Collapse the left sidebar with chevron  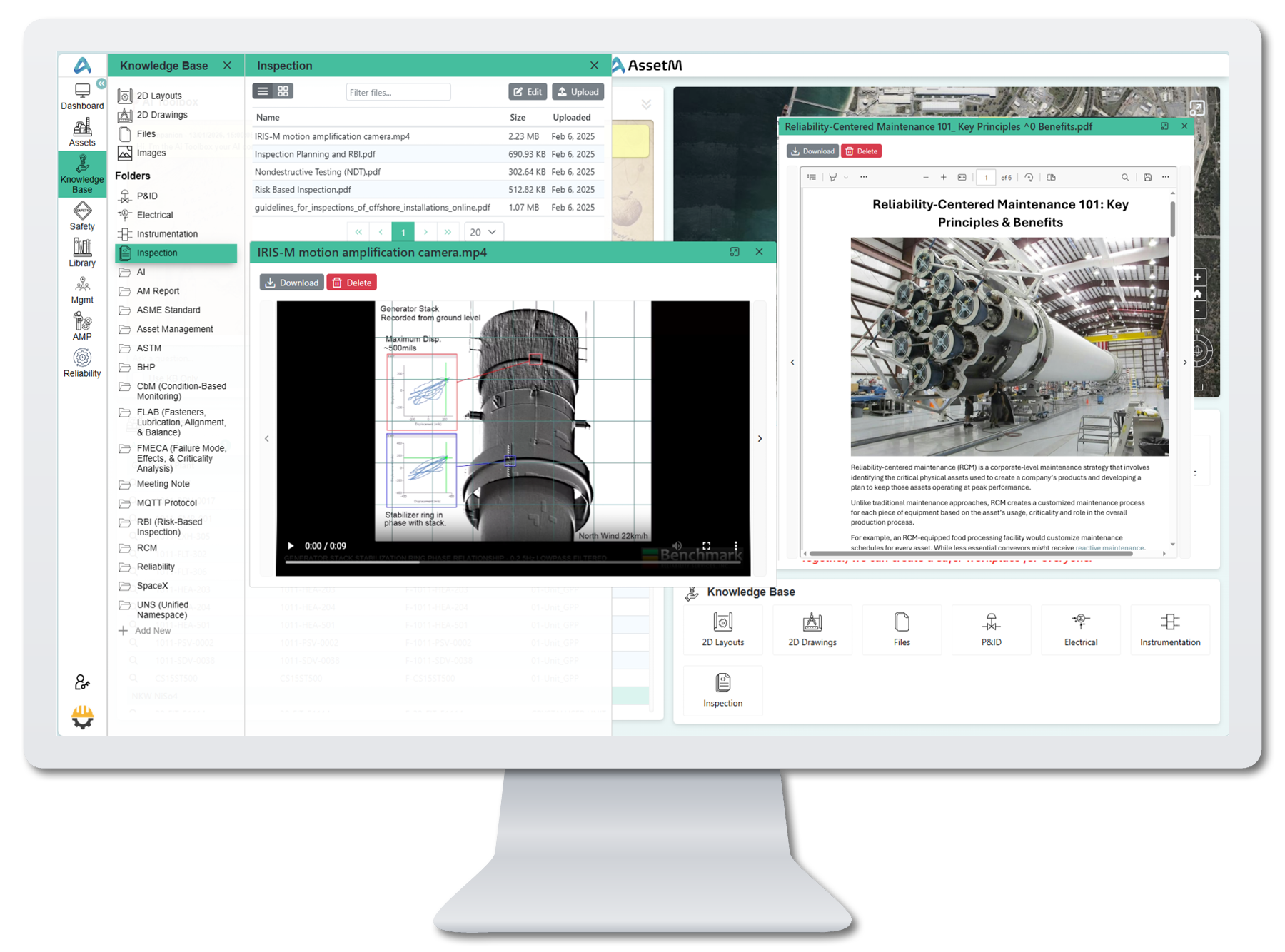tap(101, 83)
